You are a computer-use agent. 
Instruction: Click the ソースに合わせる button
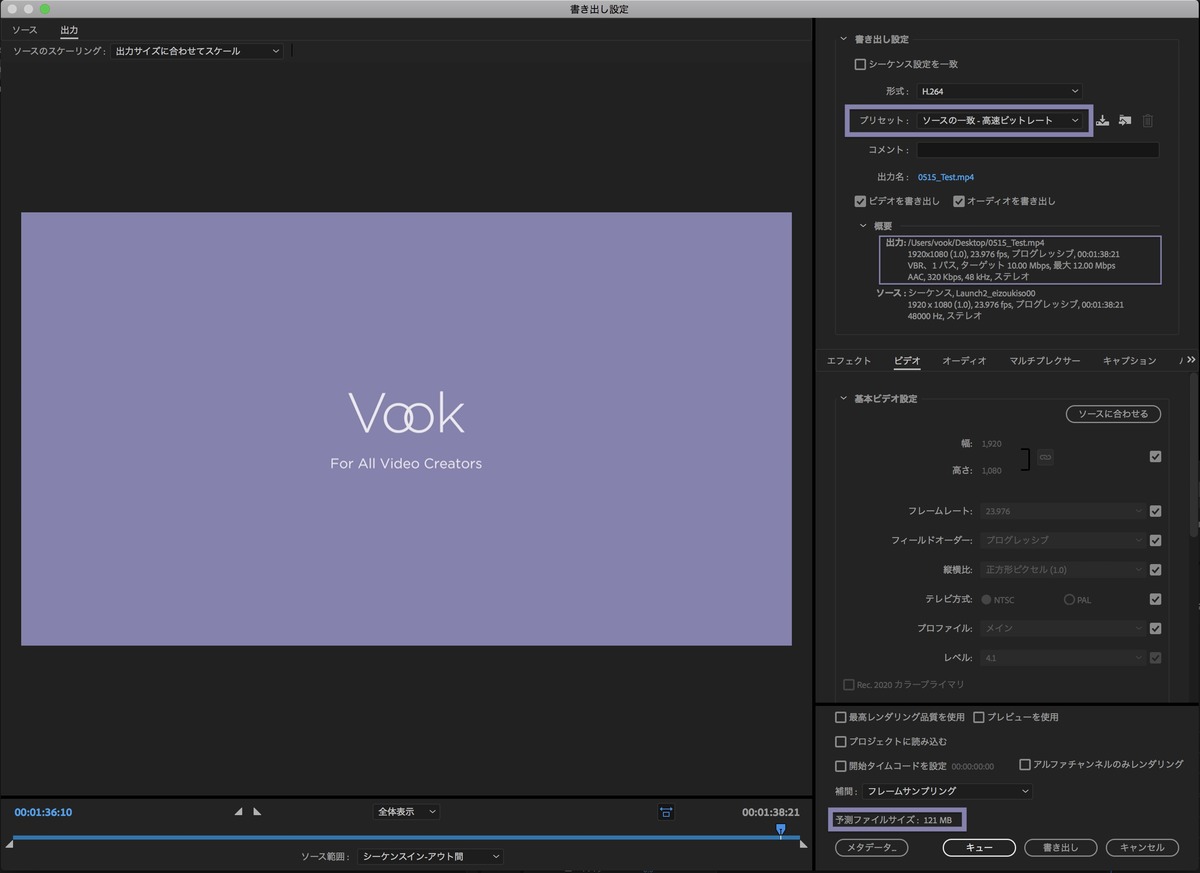coord(1113,414)
